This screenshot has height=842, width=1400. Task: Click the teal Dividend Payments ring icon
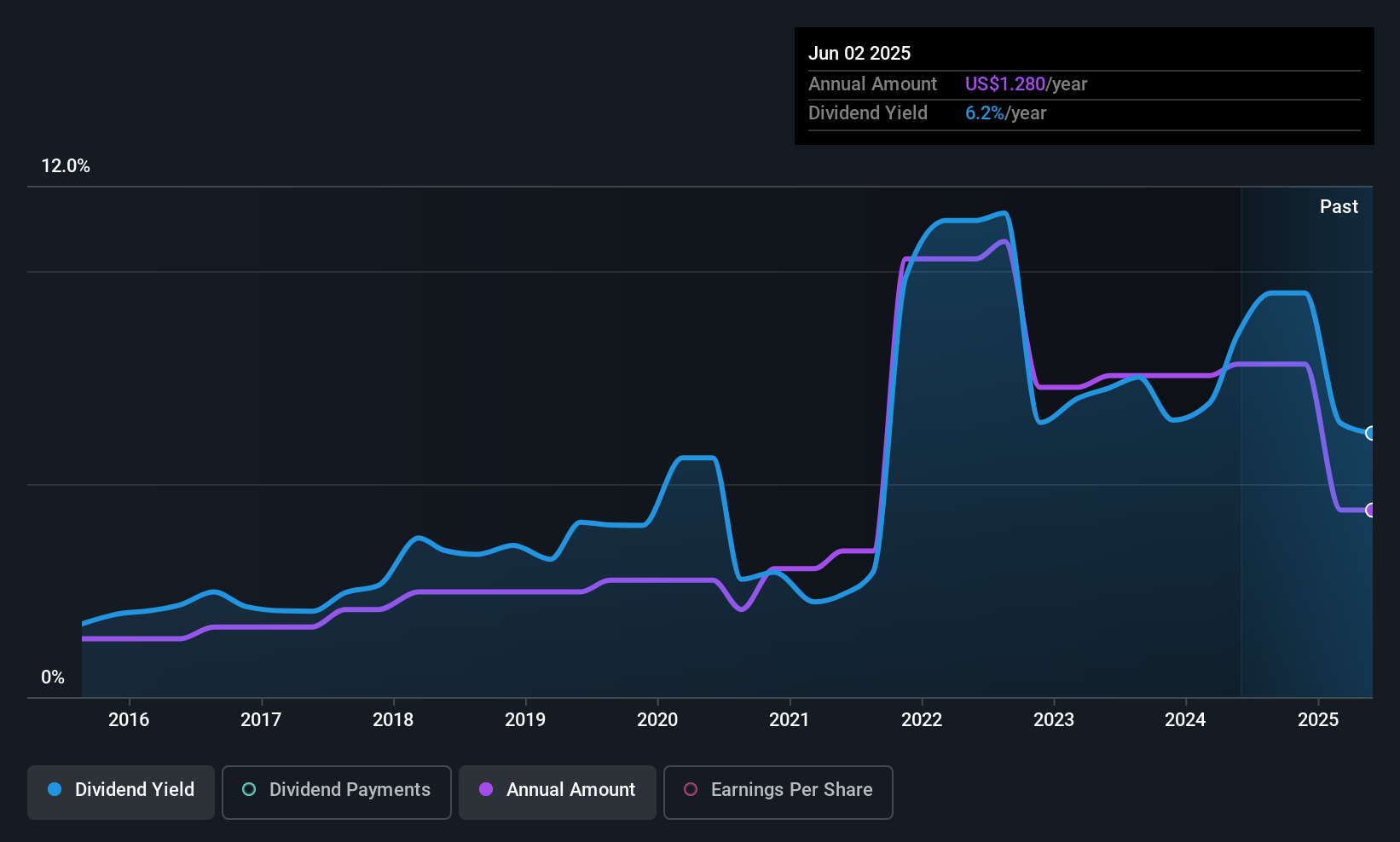[249, 789]
